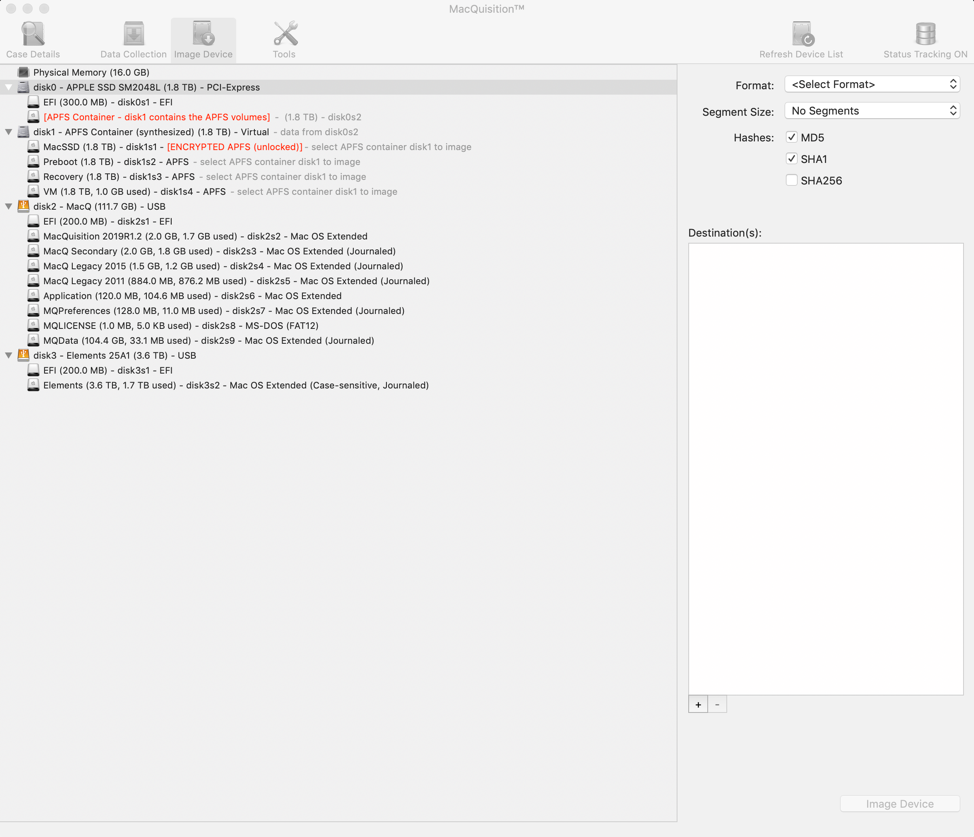Select the EFI (300.0 MB) disk0s1 row
The width and height of the screenshot is (974, 837).
pos(339,102)
